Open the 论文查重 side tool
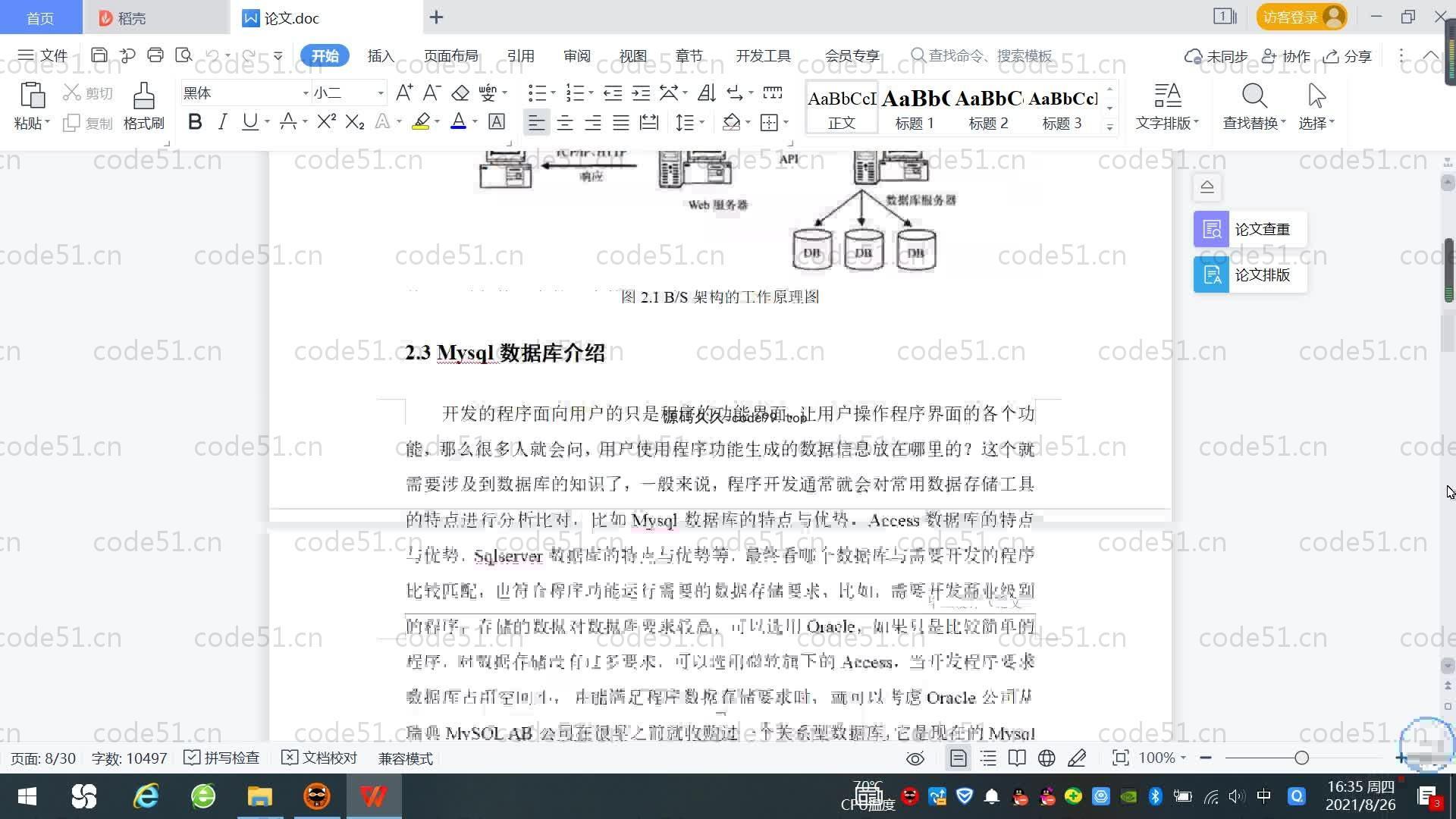This screenshot has width=1456, height=819. pyautogui.click(x=1250, y=229)
